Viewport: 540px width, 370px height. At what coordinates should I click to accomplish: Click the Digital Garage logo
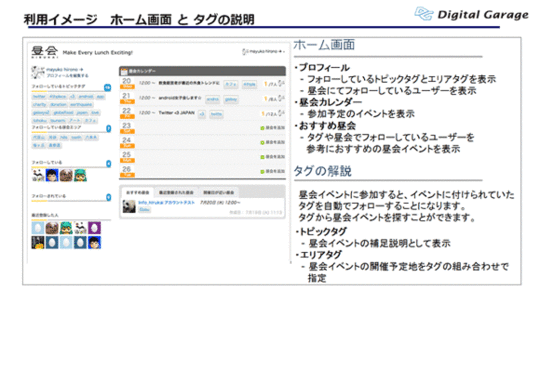(471, 14)
